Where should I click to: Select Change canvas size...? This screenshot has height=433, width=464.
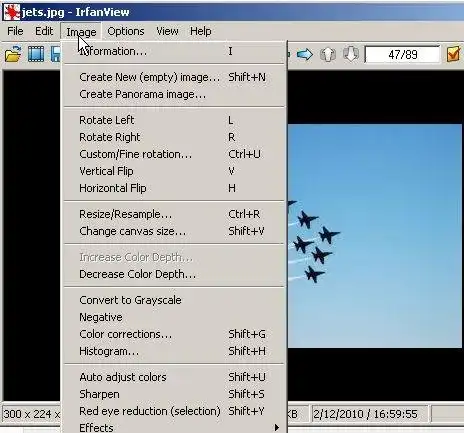click(x=175, y=231)
